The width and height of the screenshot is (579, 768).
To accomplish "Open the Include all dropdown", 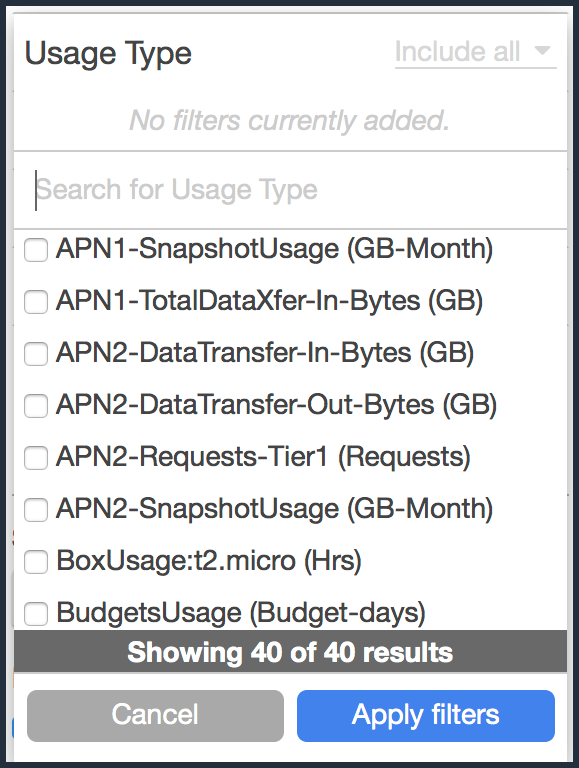I will click(x=475, y=52).
